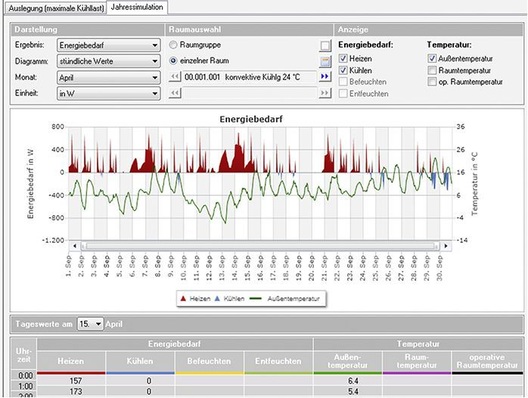This screenshot has height=398, width=528.
Task: Toggle the Außentemperatur checkbox
Action: coord(432,59)
